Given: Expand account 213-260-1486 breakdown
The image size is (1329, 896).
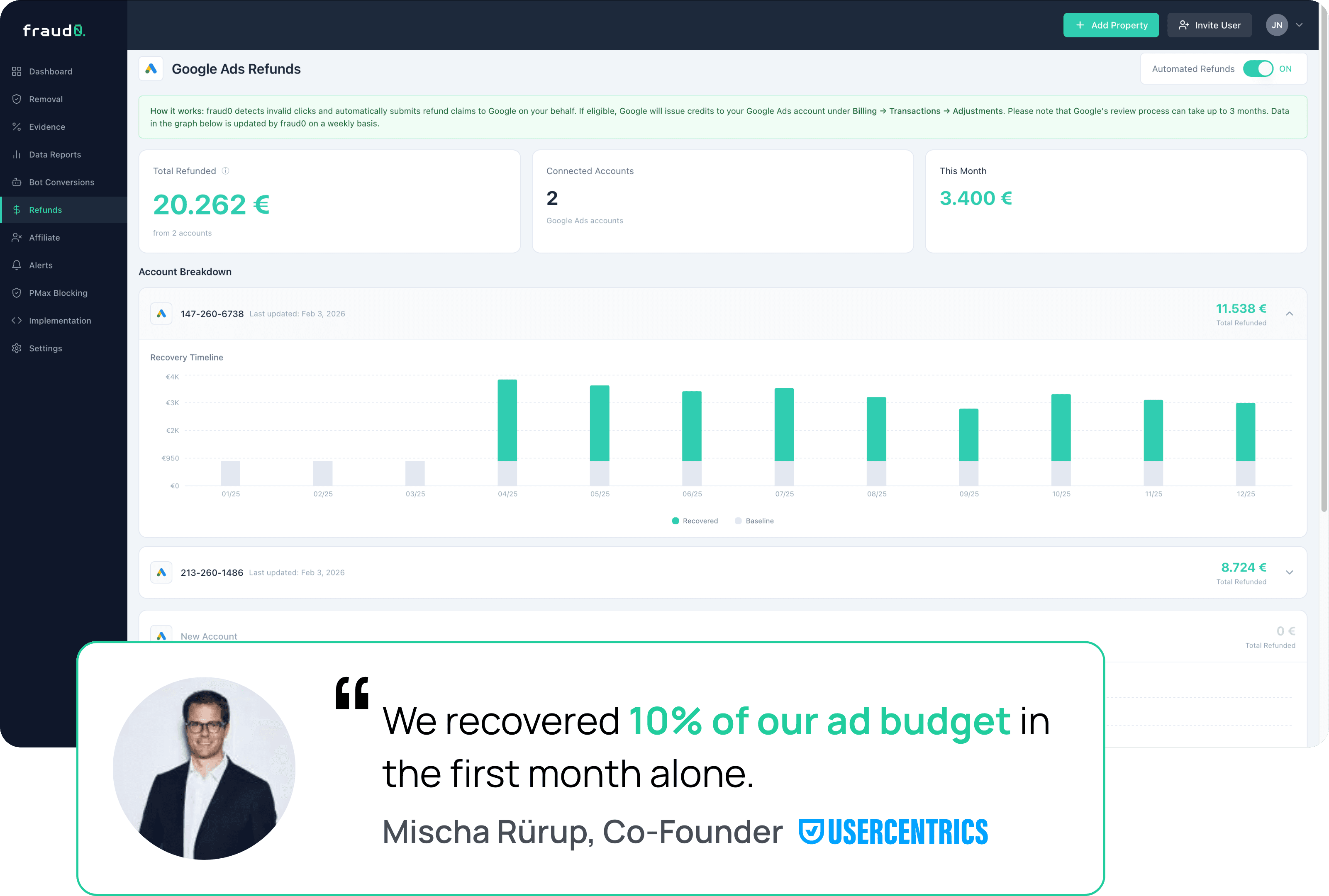Looking at the screenshot, I should [x=1290, y=572].
